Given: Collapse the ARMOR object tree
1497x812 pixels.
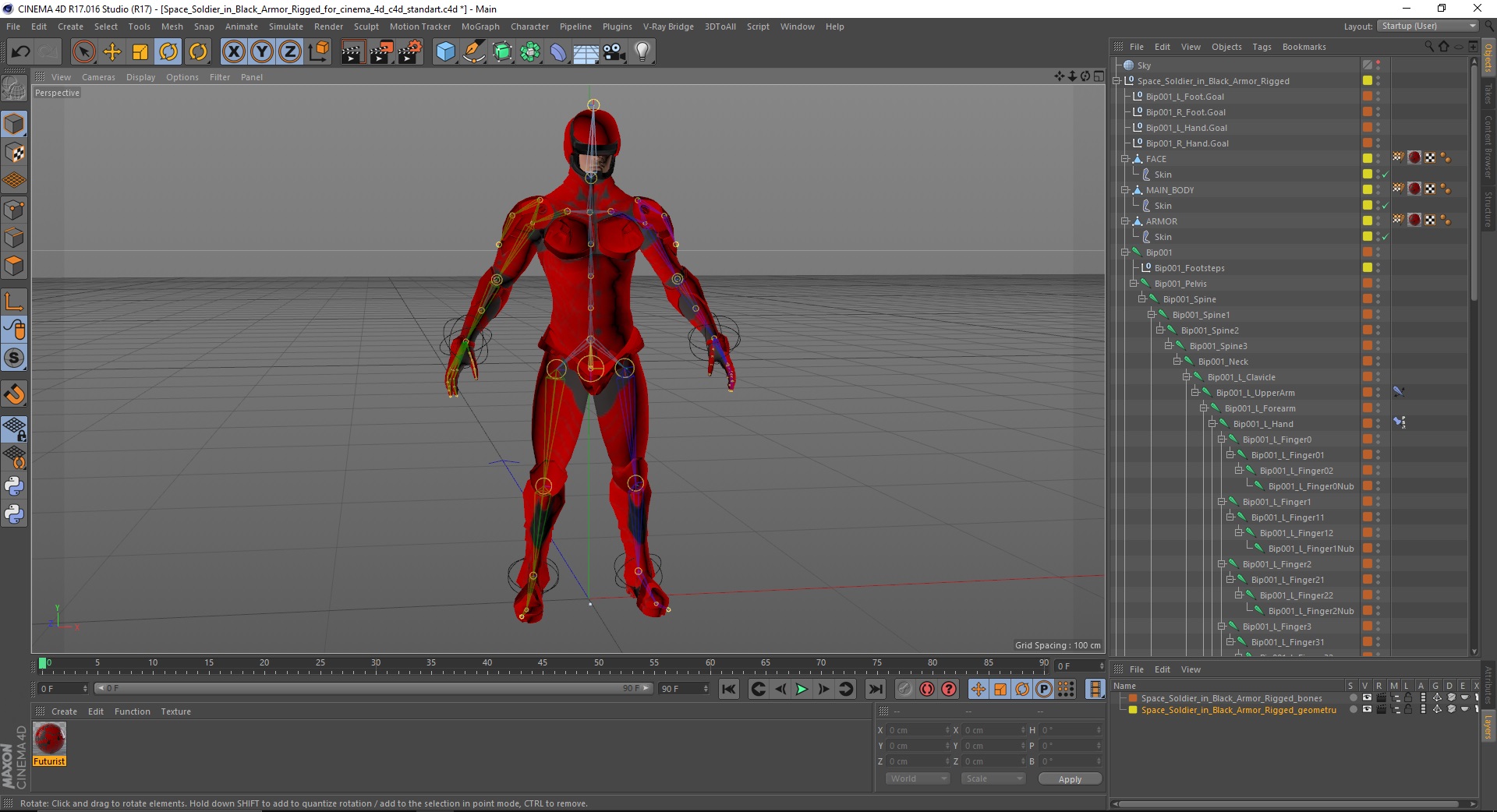Looking at the screenshot, I should click(x=1125, y=221).
